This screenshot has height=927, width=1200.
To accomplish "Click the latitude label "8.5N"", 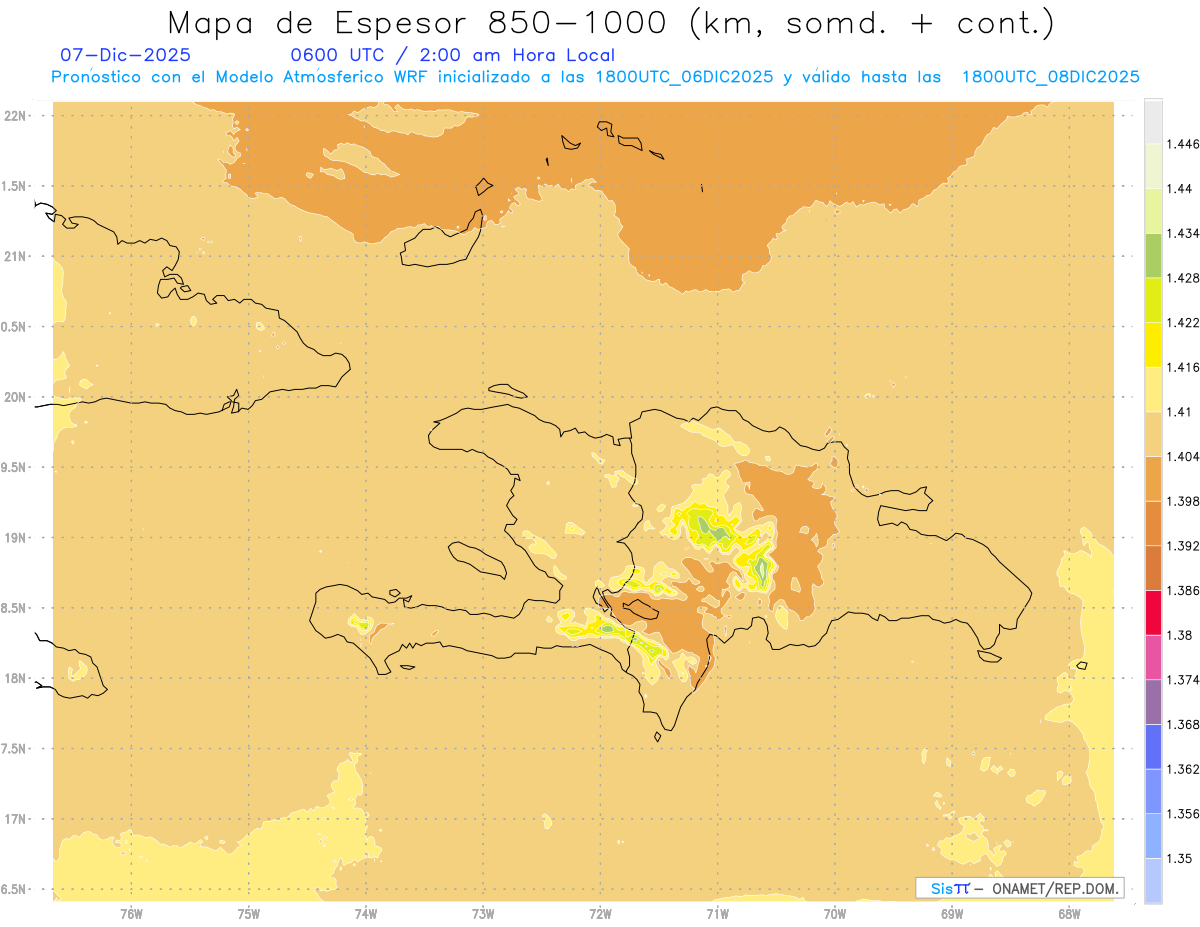I will tap(14, 608).
